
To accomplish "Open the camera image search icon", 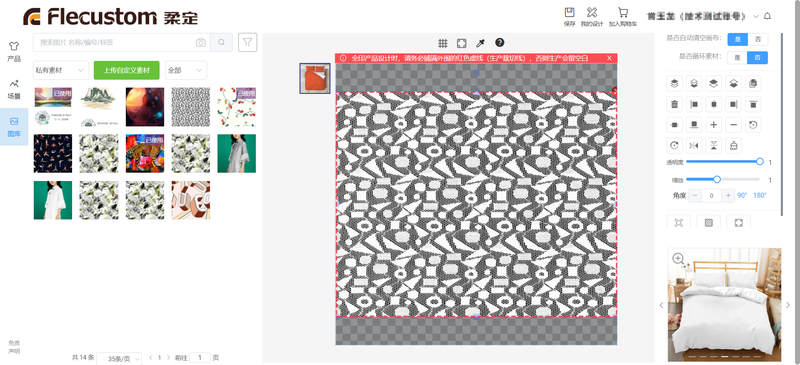I will click(201, 42).
